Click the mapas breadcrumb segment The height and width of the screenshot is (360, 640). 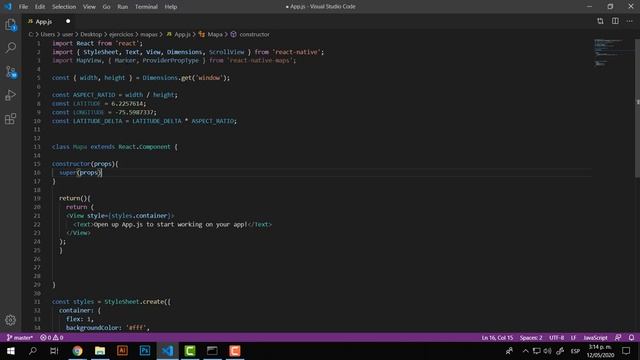(x=149, y=34)
